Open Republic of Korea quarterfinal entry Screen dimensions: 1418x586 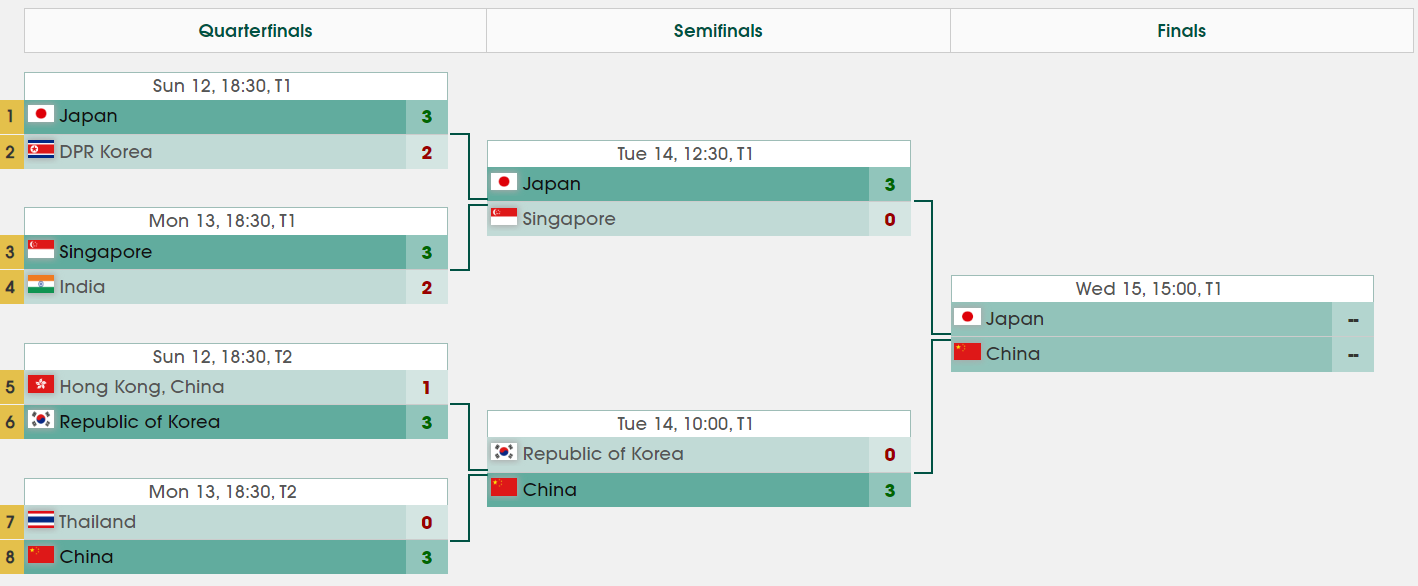pos(139,422)
